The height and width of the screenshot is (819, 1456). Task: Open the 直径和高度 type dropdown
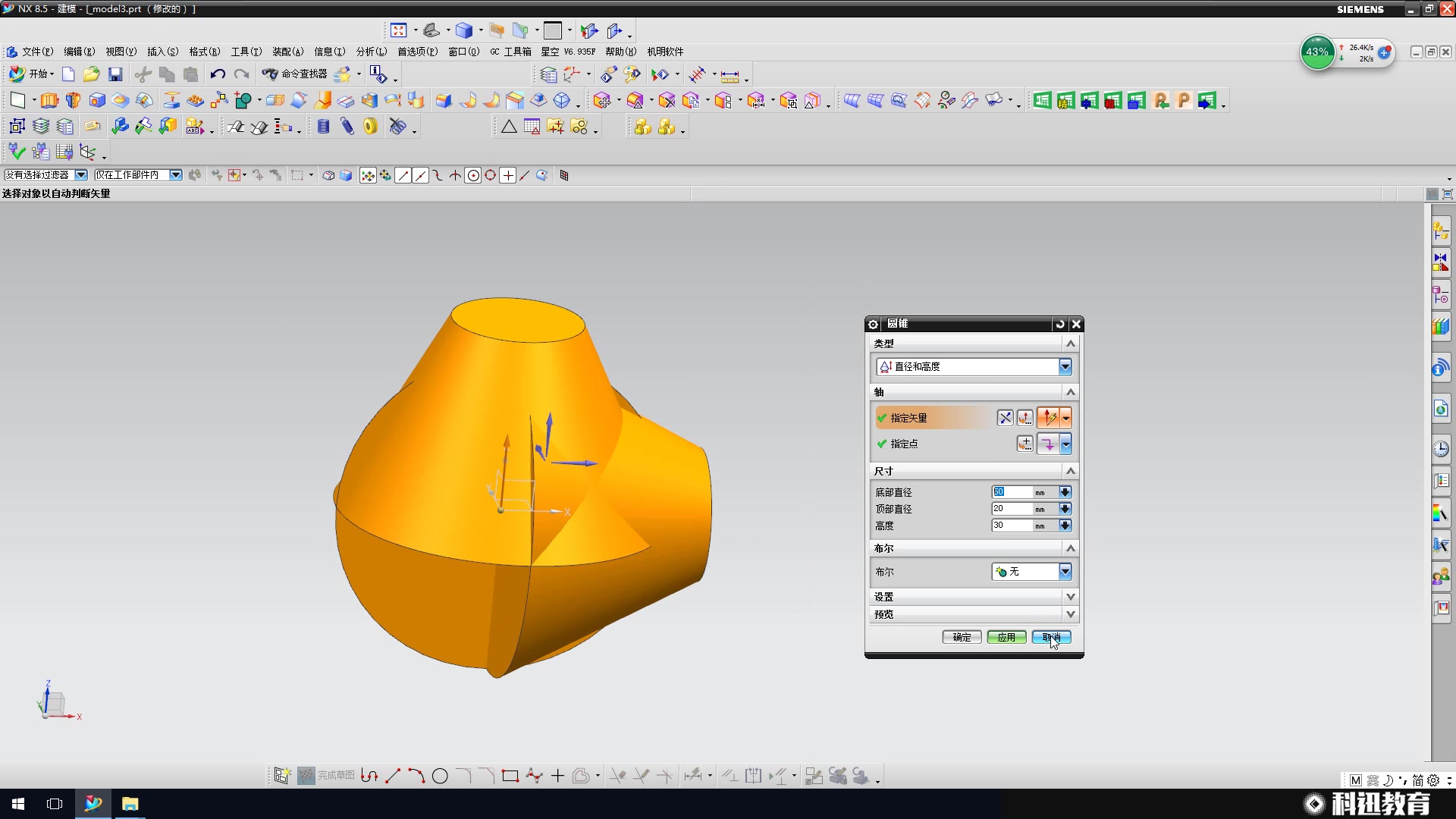click(1065, 367)
